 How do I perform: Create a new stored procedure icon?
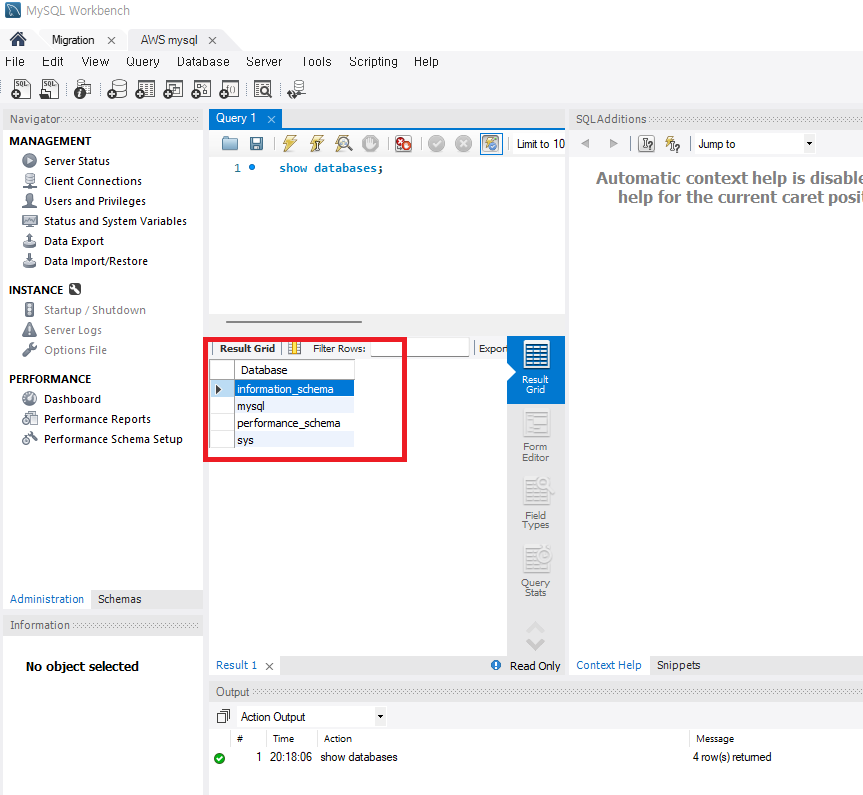click(x=201, y=89)
